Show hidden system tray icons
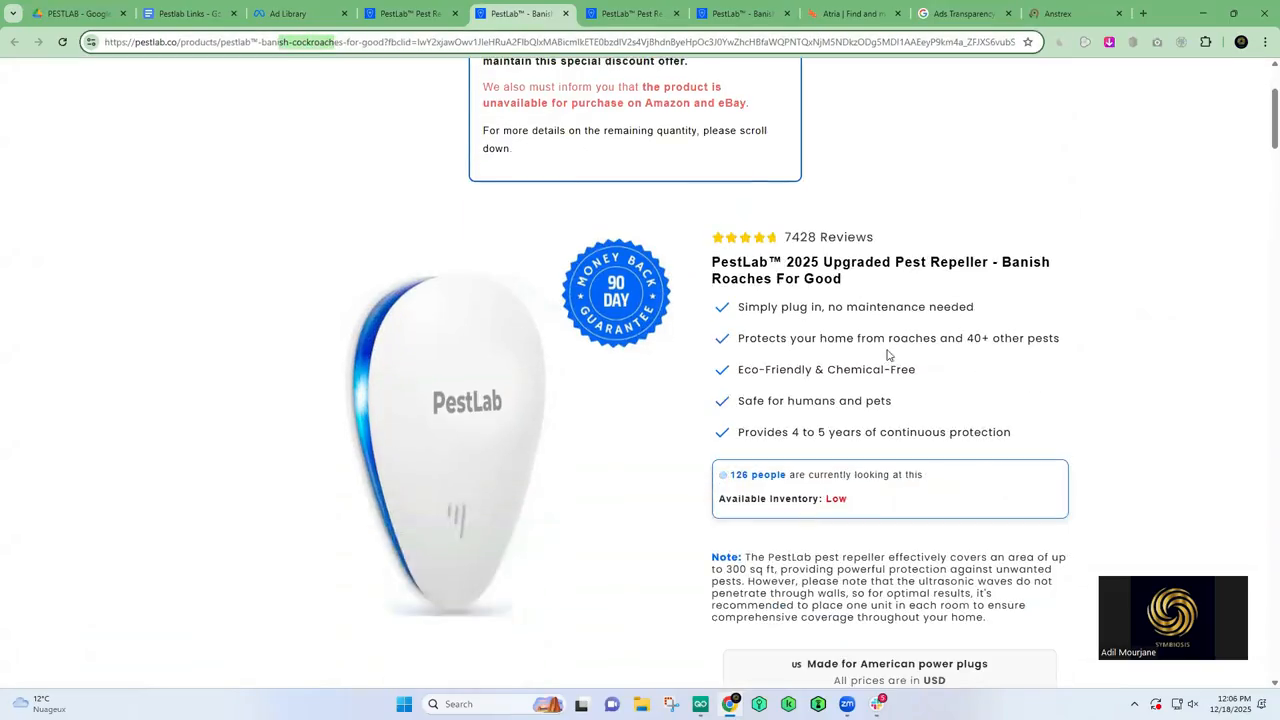This screenshot has height=720, width=1280. pos(1134,704)
